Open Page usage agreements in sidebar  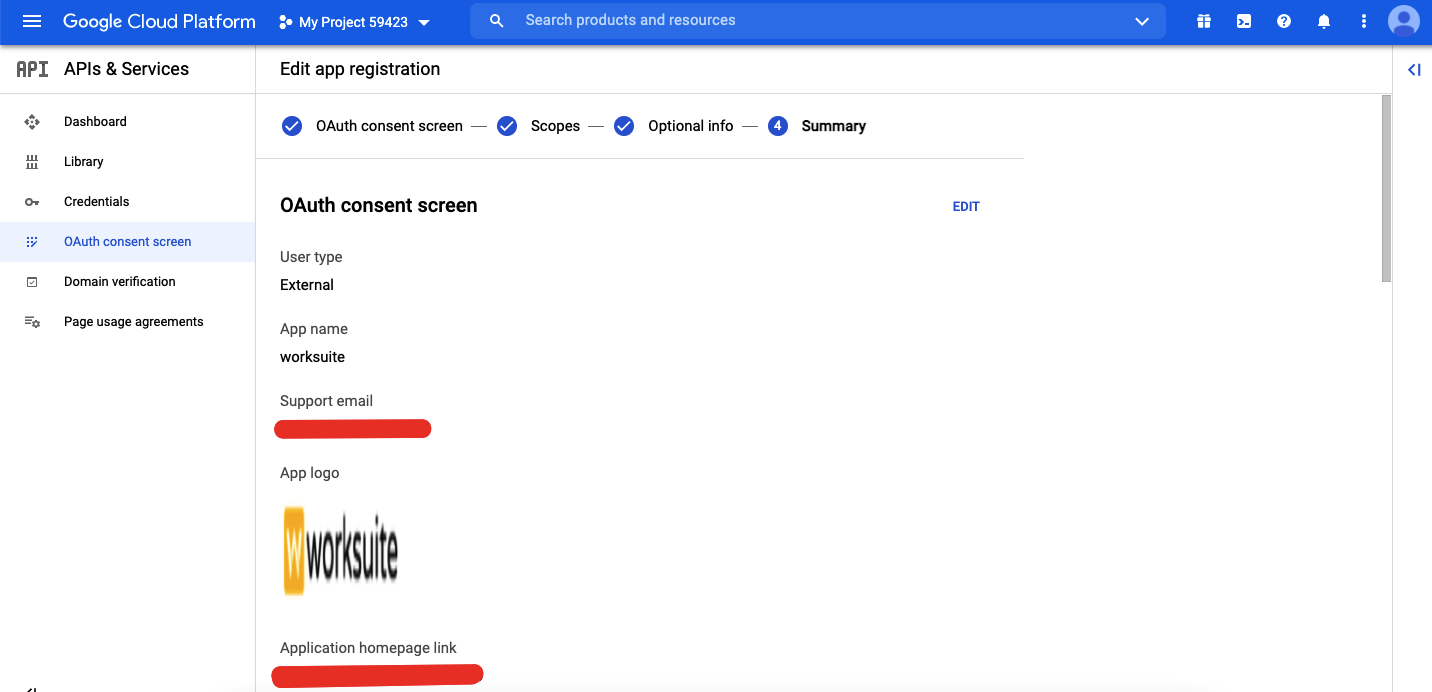click(127, 322)
